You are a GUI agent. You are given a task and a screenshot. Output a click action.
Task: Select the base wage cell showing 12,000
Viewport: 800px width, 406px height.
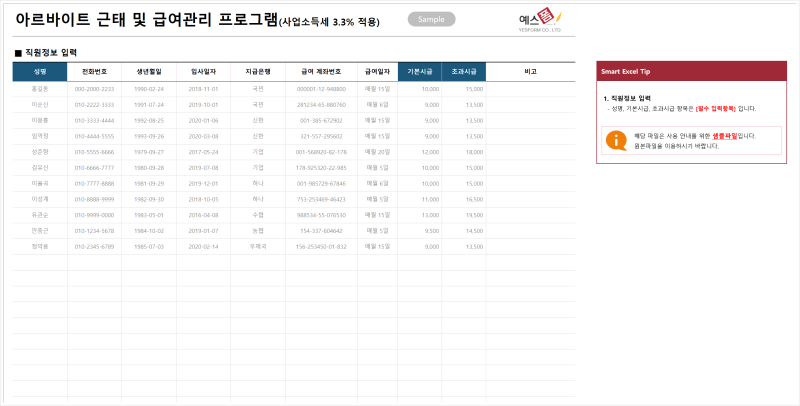[x=420, y=153]
